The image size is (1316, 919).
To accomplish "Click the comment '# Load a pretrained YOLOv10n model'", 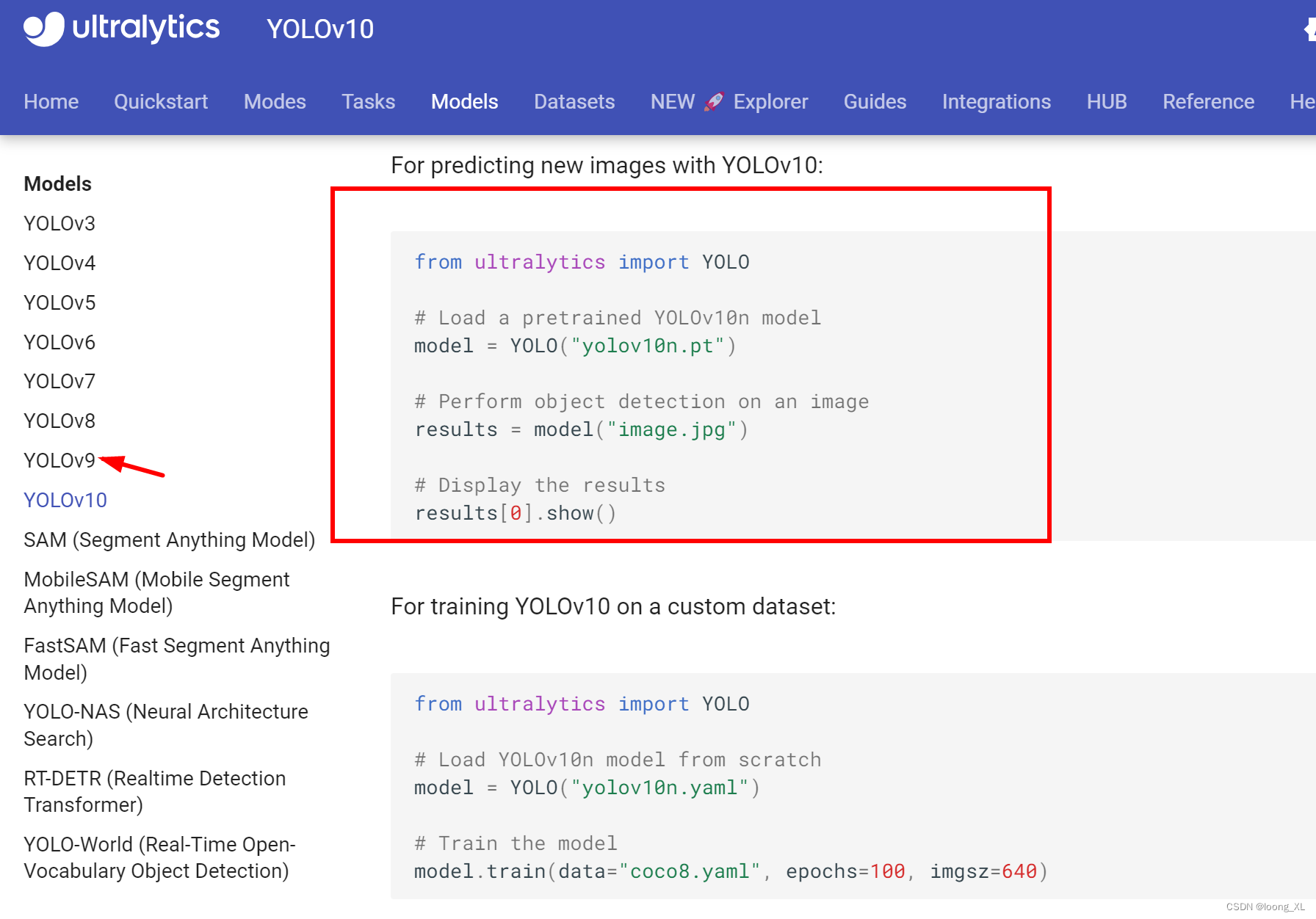I will 618,318.
